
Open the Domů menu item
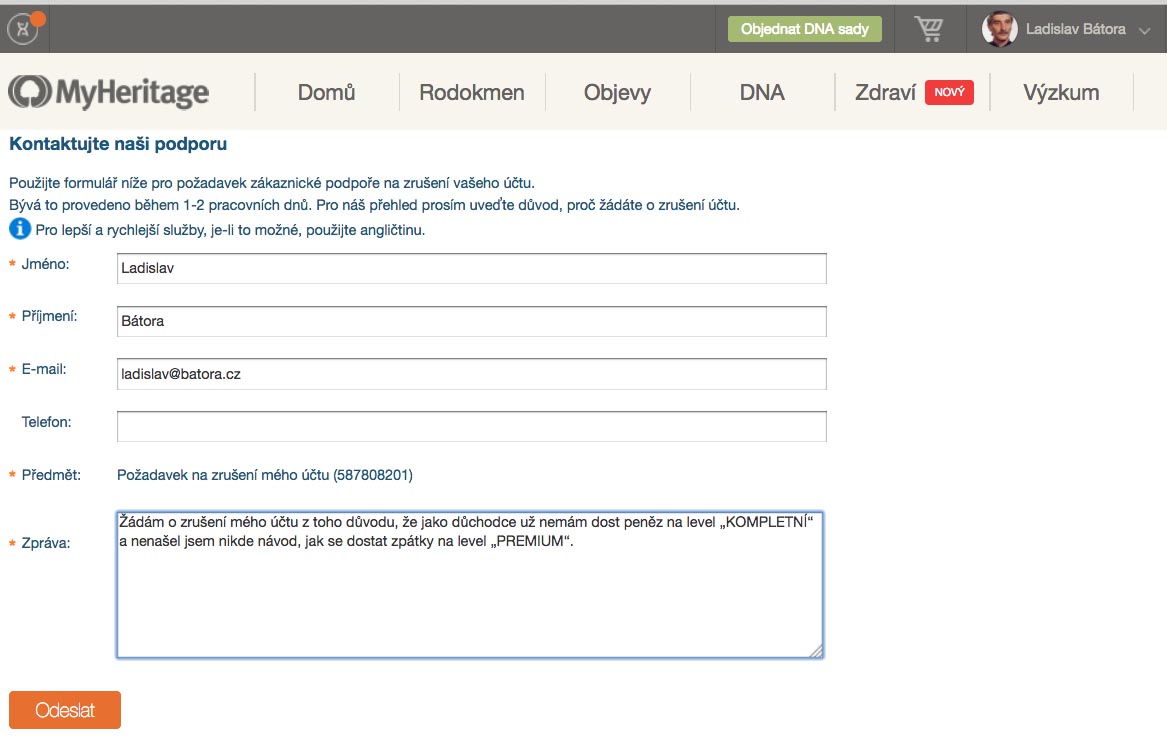point(326,92)
